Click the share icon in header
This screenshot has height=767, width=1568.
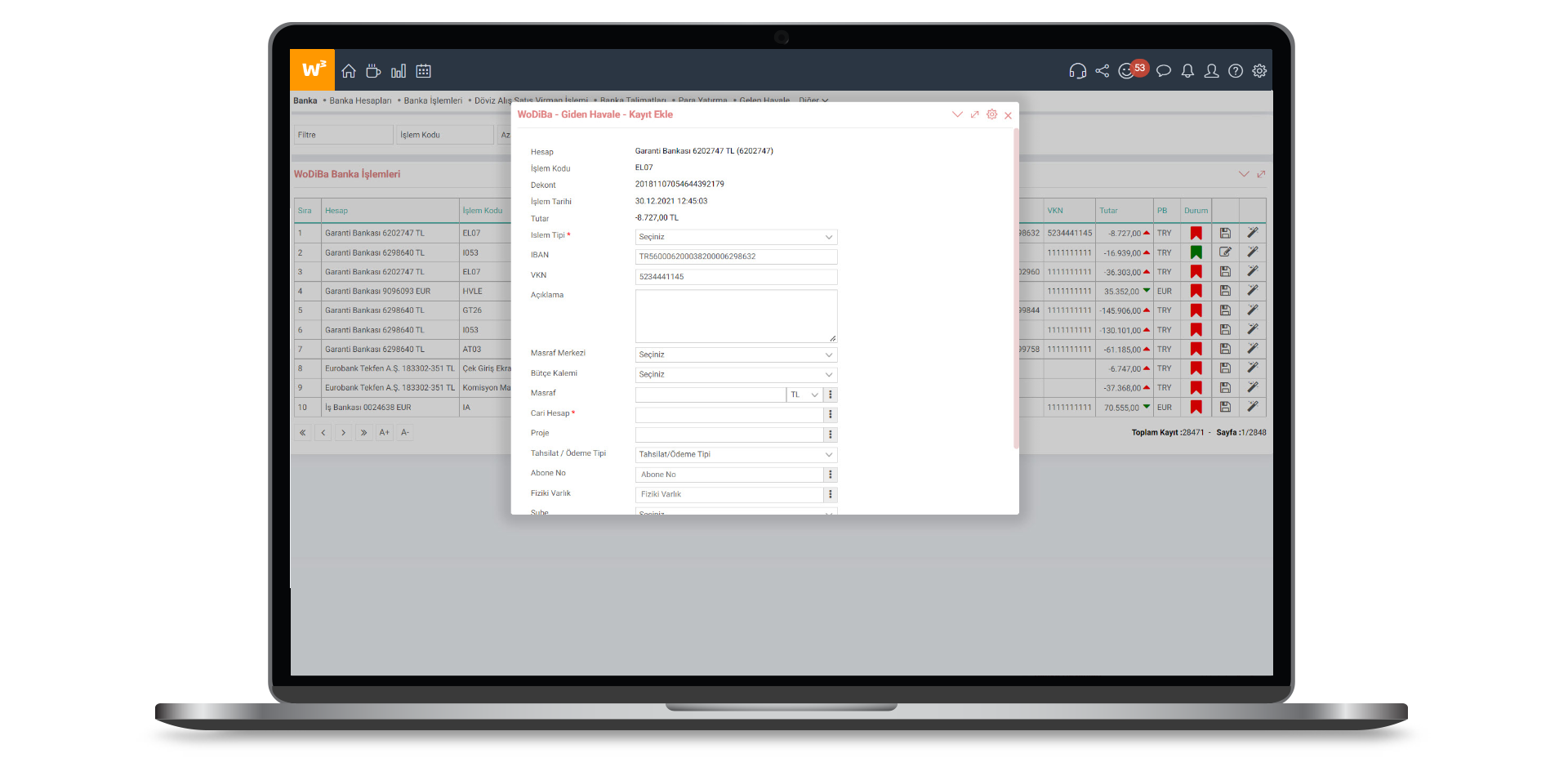[1102, 71]
